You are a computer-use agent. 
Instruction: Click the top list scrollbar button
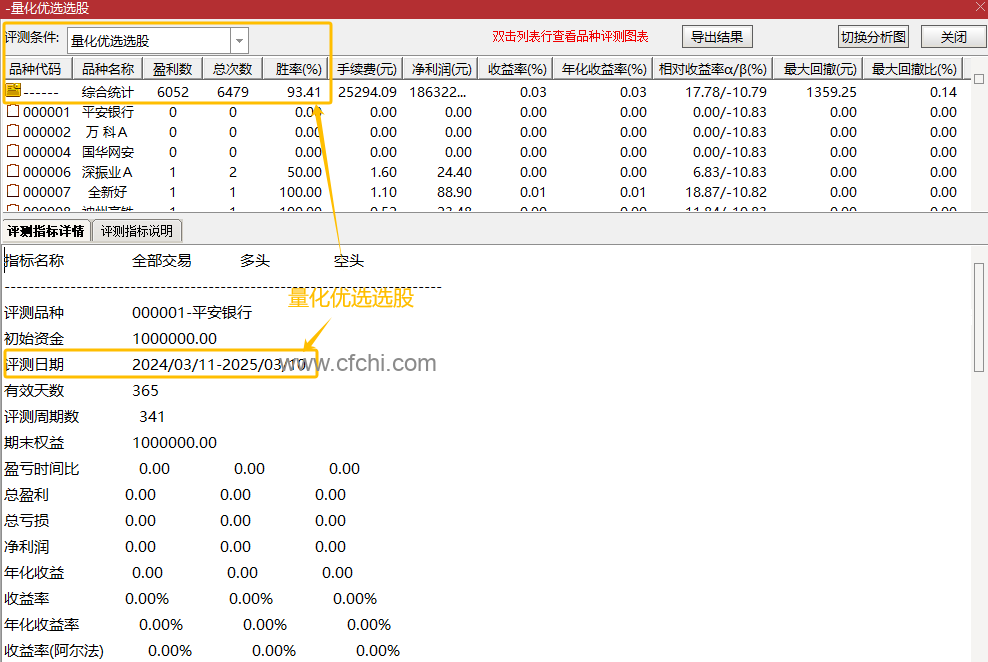(x=979, y=79)
